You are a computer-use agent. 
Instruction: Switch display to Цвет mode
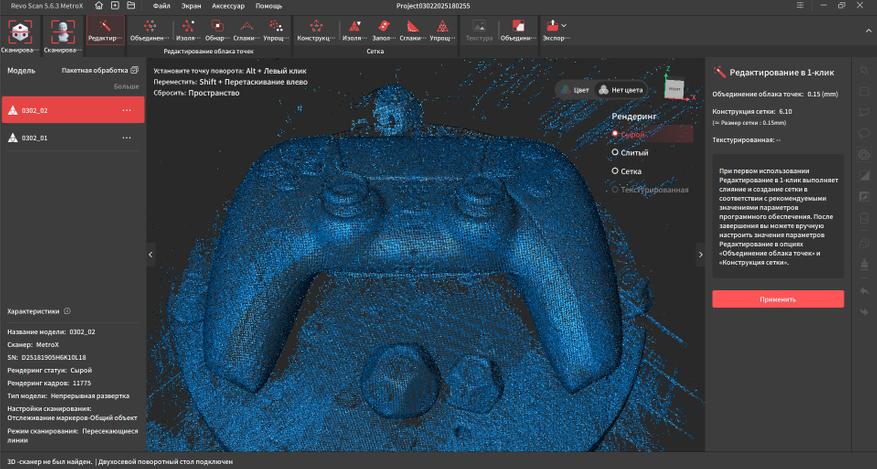coord(575,89)
